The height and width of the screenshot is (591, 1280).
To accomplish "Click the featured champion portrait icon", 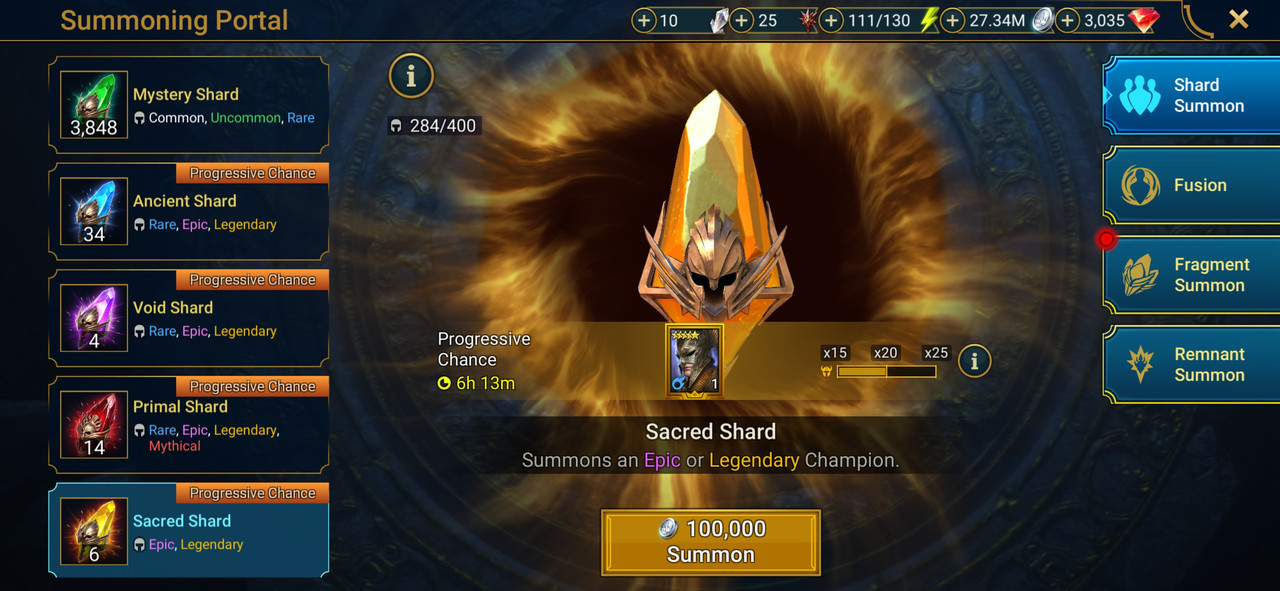I will (695, 360).
